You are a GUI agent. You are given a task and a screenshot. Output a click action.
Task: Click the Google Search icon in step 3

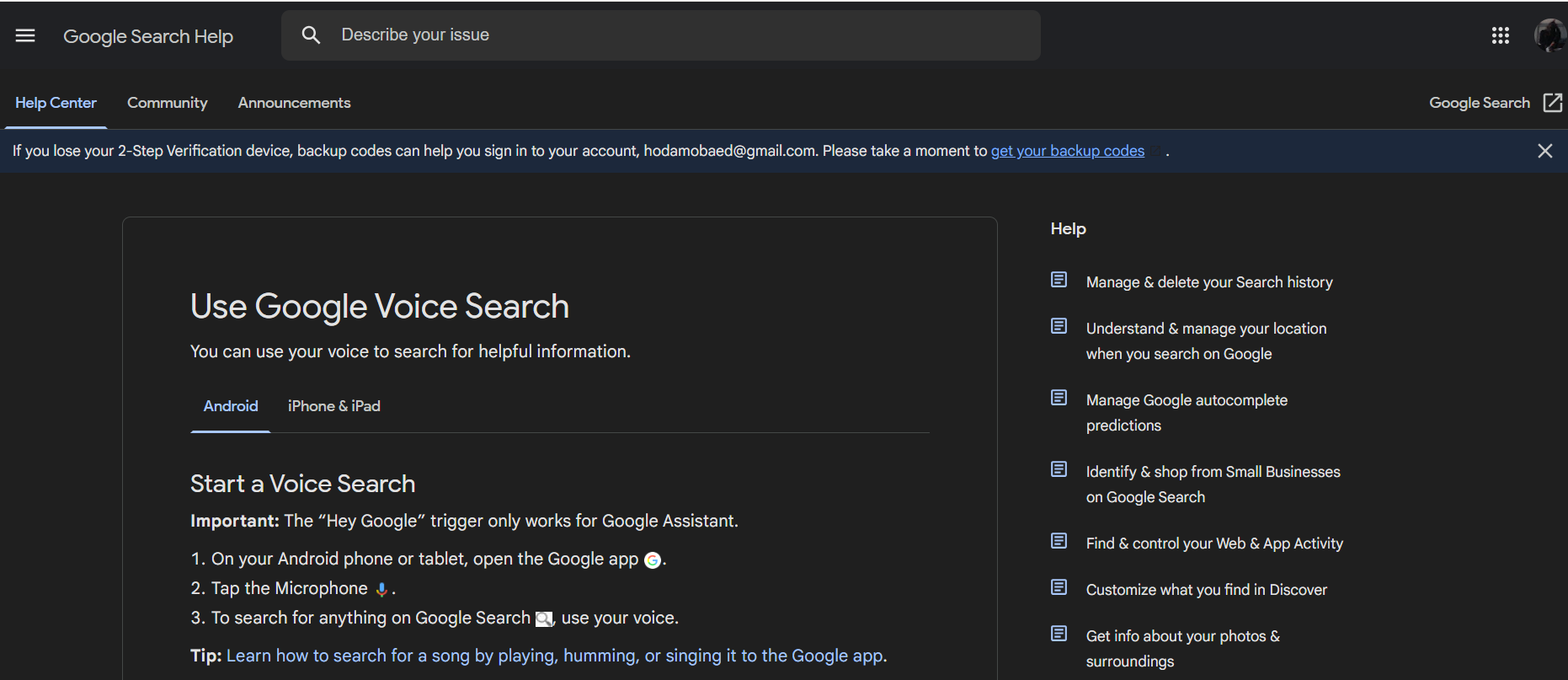pos(544,619)
